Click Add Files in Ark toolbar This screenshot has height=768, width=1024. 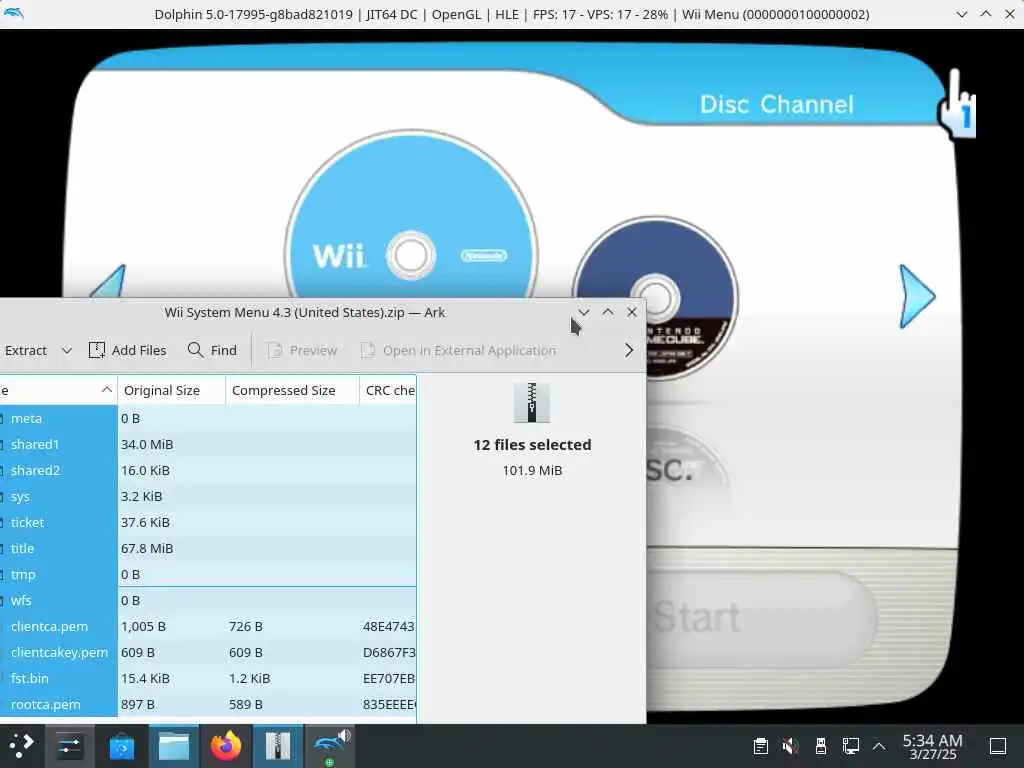point(128,351)
